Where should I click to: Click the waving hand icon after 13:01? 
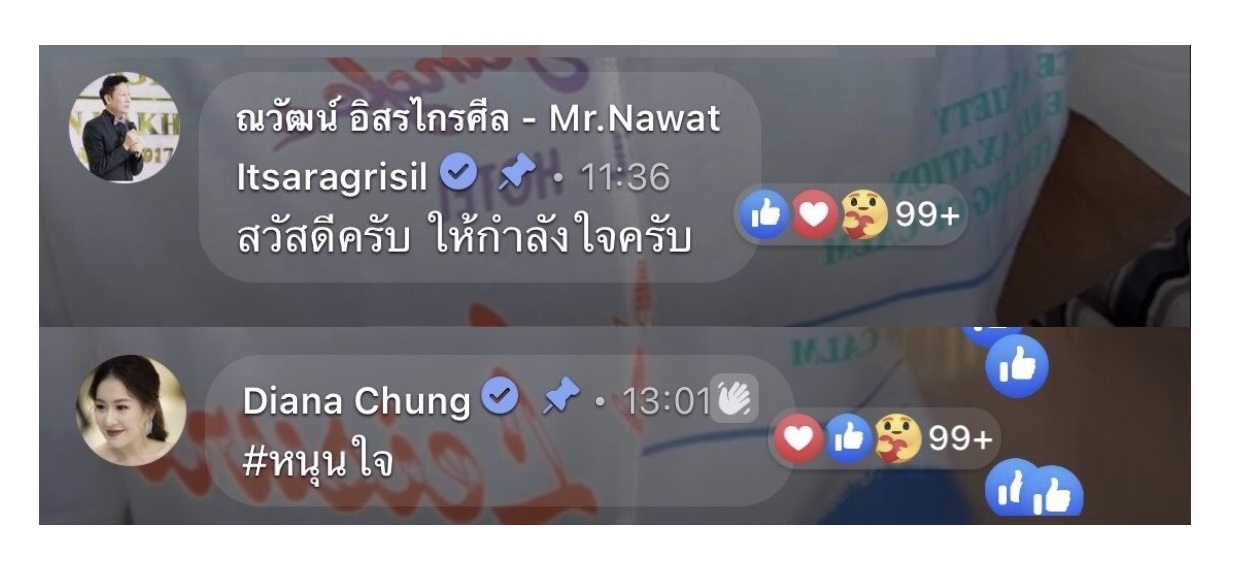pos(734,400)
